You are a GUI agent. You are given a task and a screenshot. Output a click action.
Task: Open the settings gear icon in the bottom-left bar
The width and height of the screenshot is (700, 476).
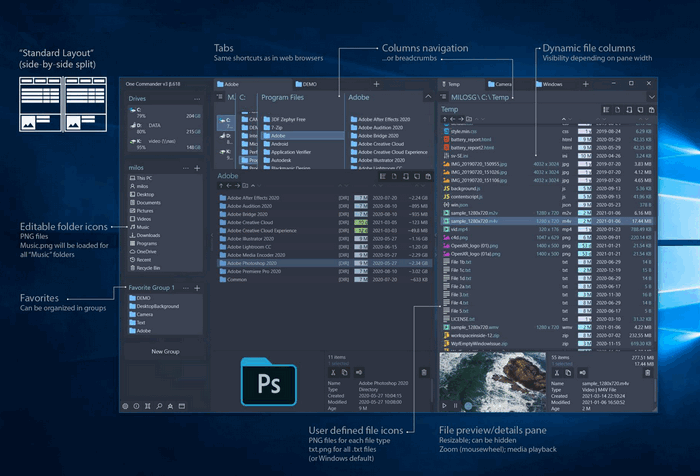125,406
